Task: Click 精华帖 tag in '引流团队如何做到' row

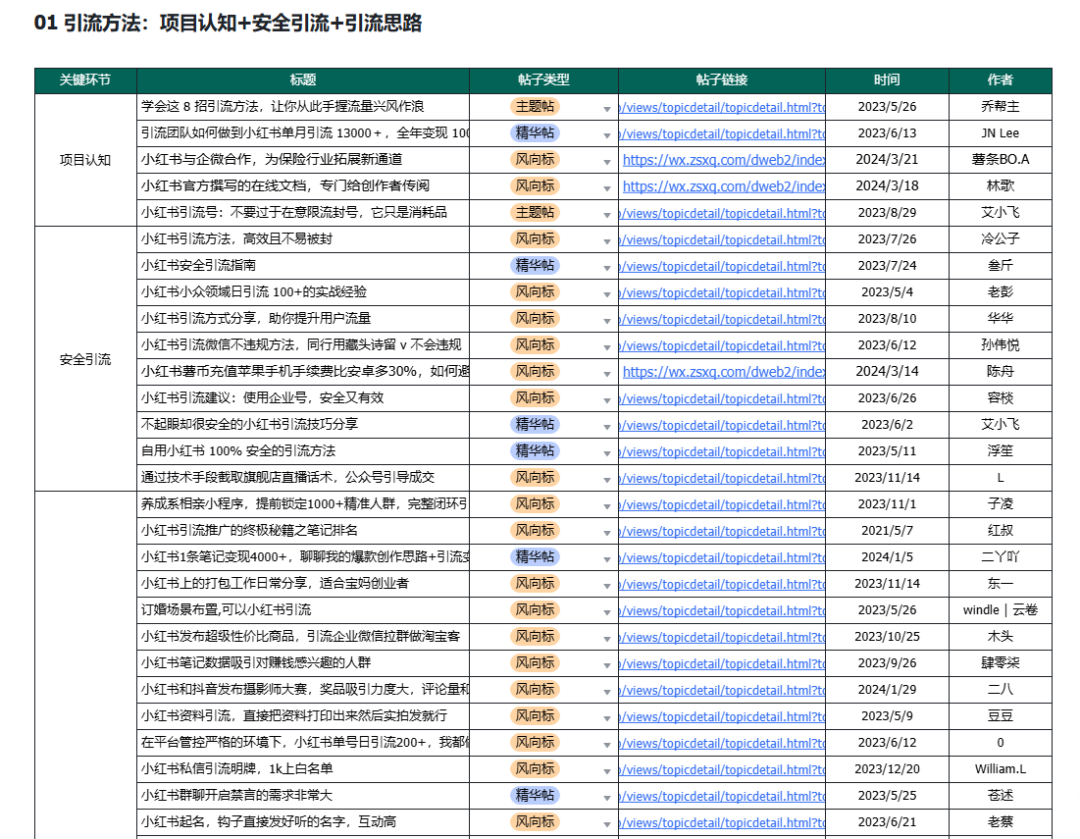Action: [534, 133]
